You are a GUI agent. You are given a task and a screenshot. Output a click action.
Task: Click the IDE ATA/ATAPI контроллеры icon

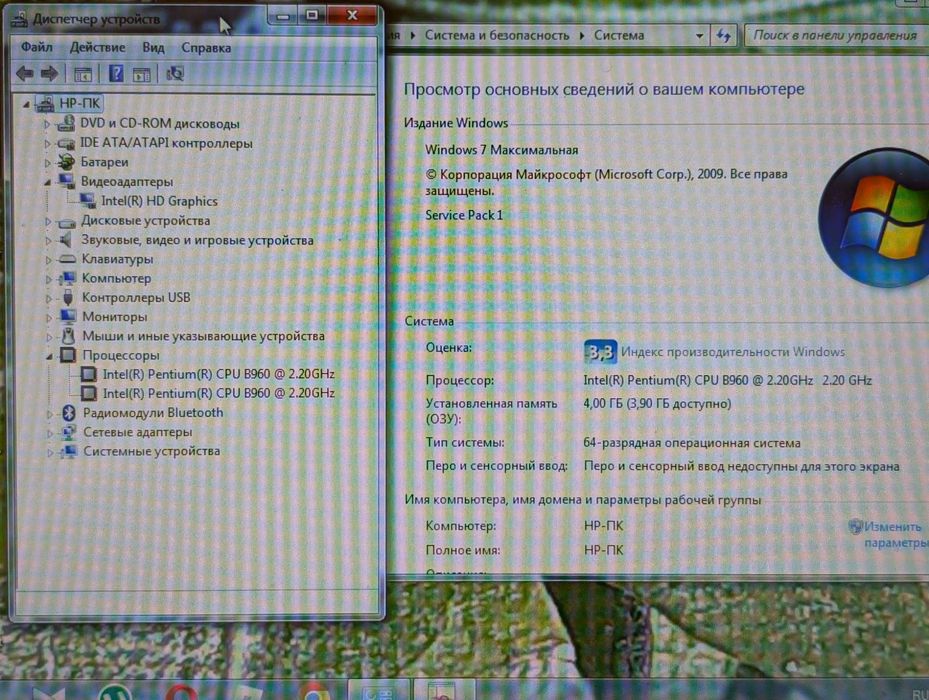pos(65,143)
